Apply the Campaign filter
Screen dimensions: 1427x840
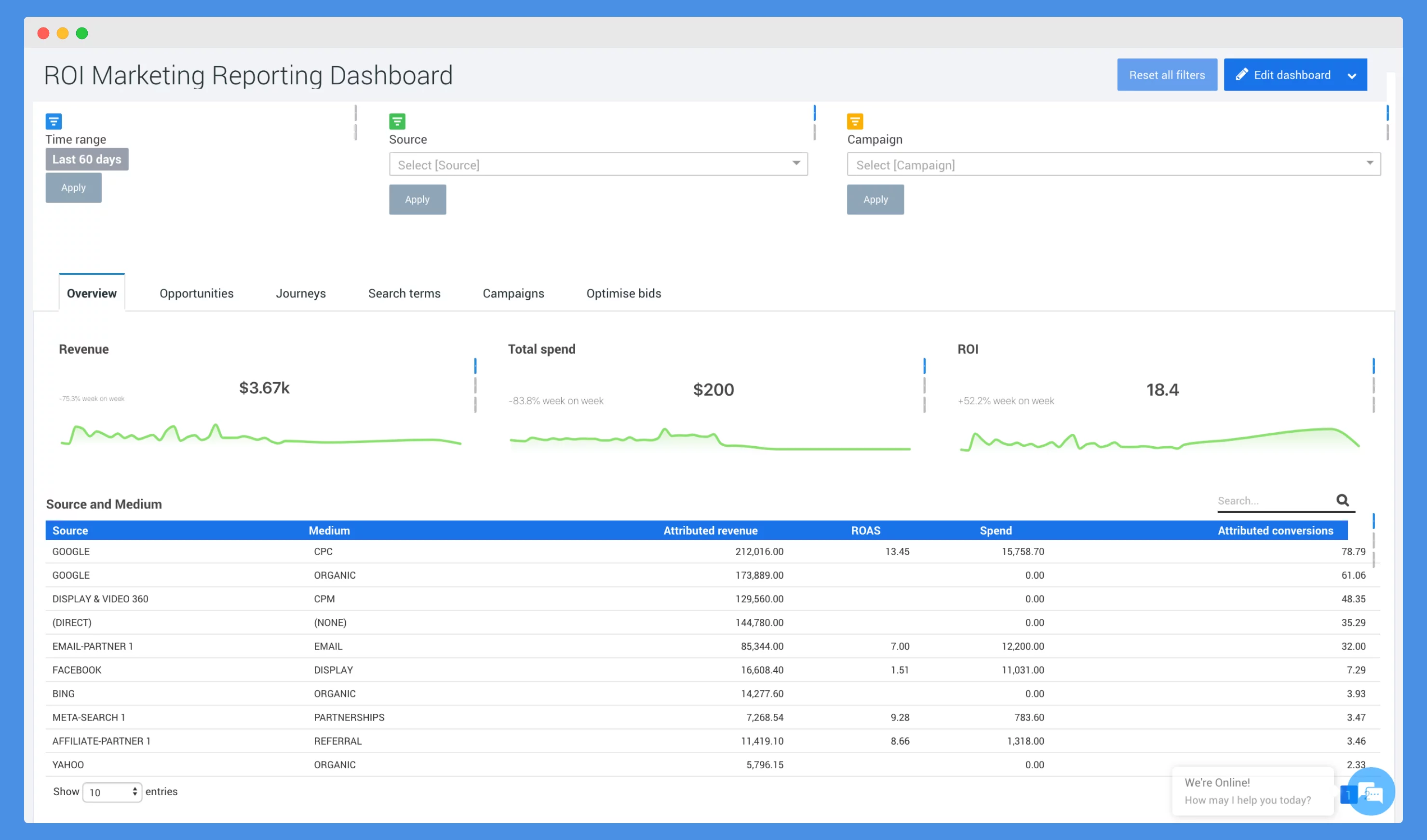(x=875, y=199)
